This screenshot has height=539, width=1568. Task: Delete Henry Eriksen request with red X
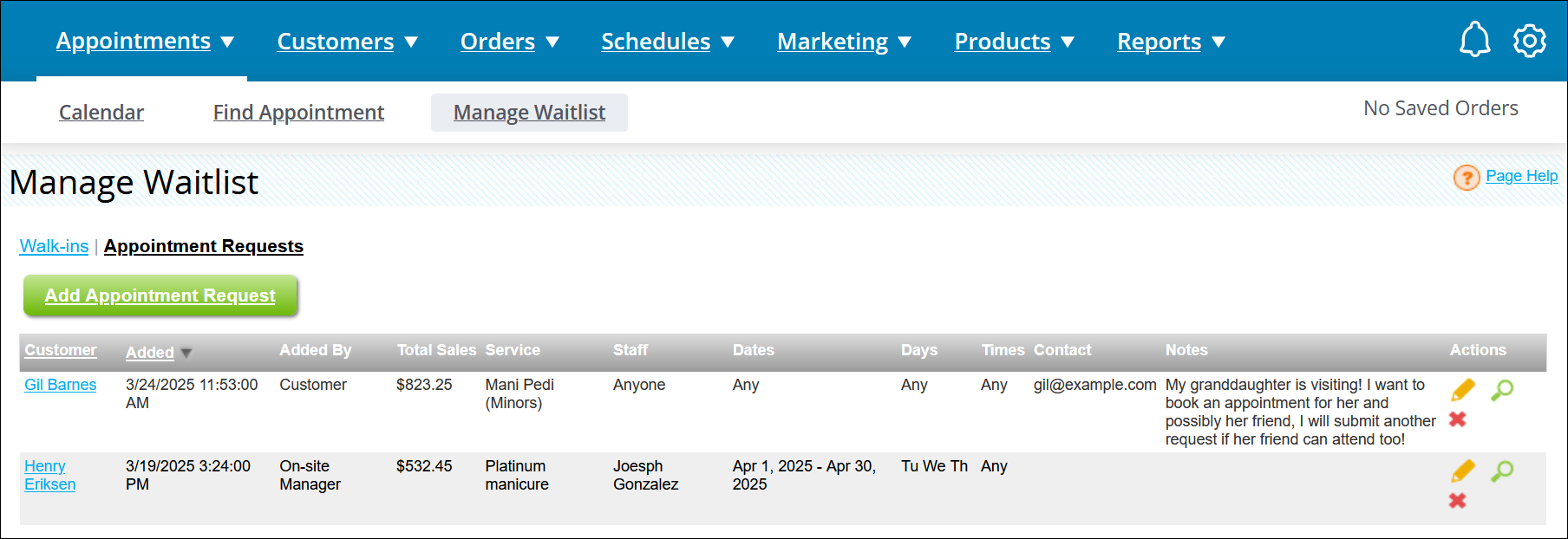pyautogui.click(x=1458, y=501)
